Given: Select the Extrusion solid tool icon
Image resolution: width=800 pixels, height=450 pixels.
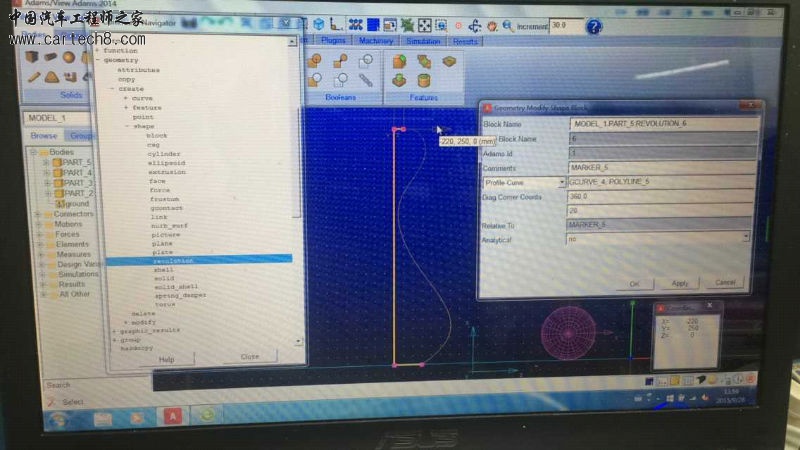Looking at the screenshot, I should click(70, 77).
